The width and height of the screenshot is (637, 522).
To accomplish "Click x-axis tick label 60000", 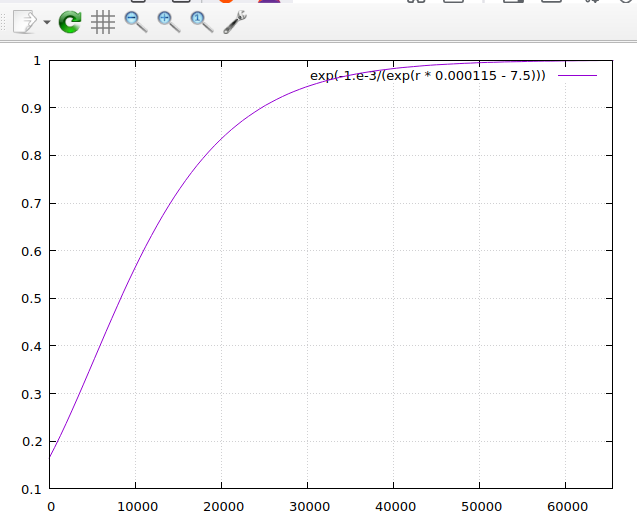I will pyautogui.click(x=566, y=506).
